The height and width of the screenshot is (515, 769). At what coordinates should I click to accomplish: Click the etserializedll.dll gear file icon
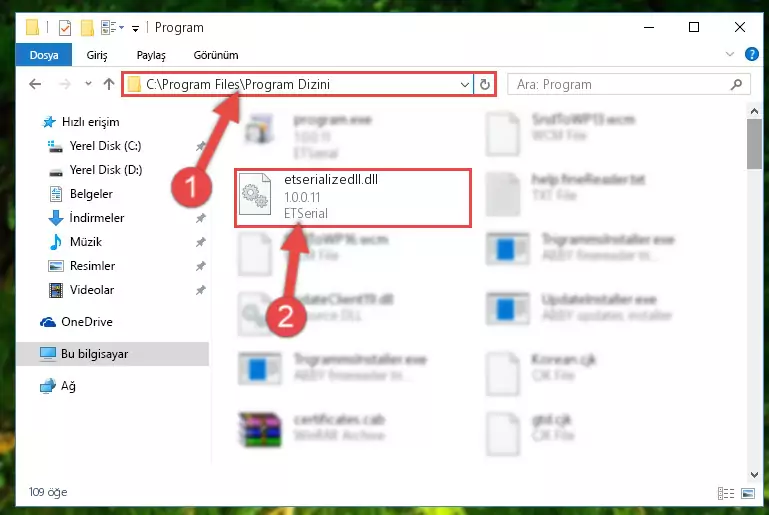pos(255,194)
